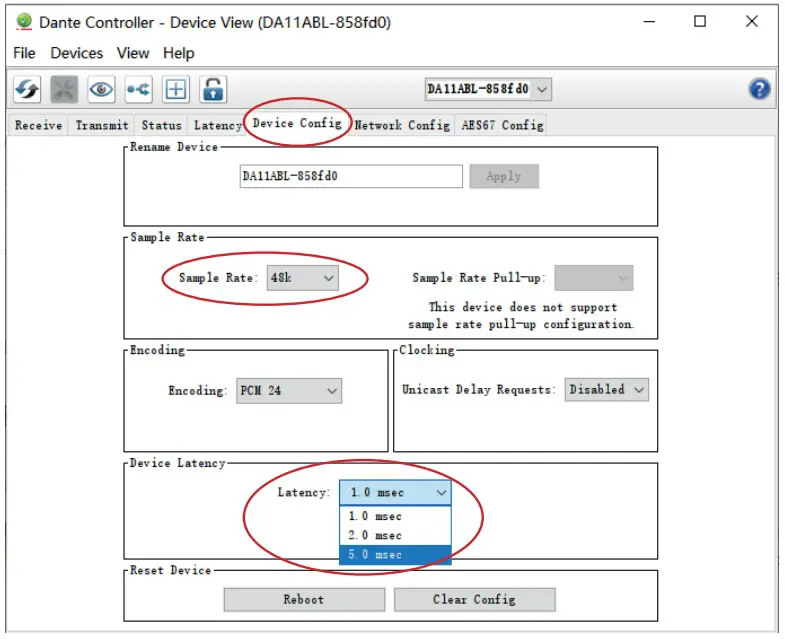Open the blue Help question icon
The image size is (786, 639).
(759, 89)
